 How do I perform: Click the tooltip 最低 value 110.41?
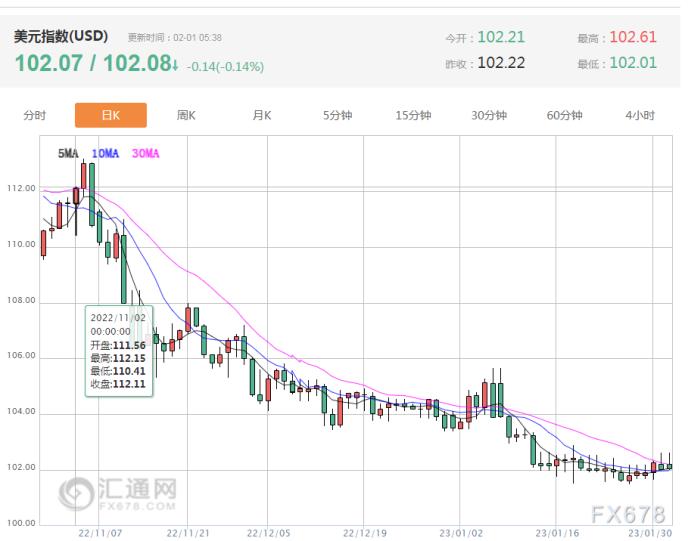129,371
